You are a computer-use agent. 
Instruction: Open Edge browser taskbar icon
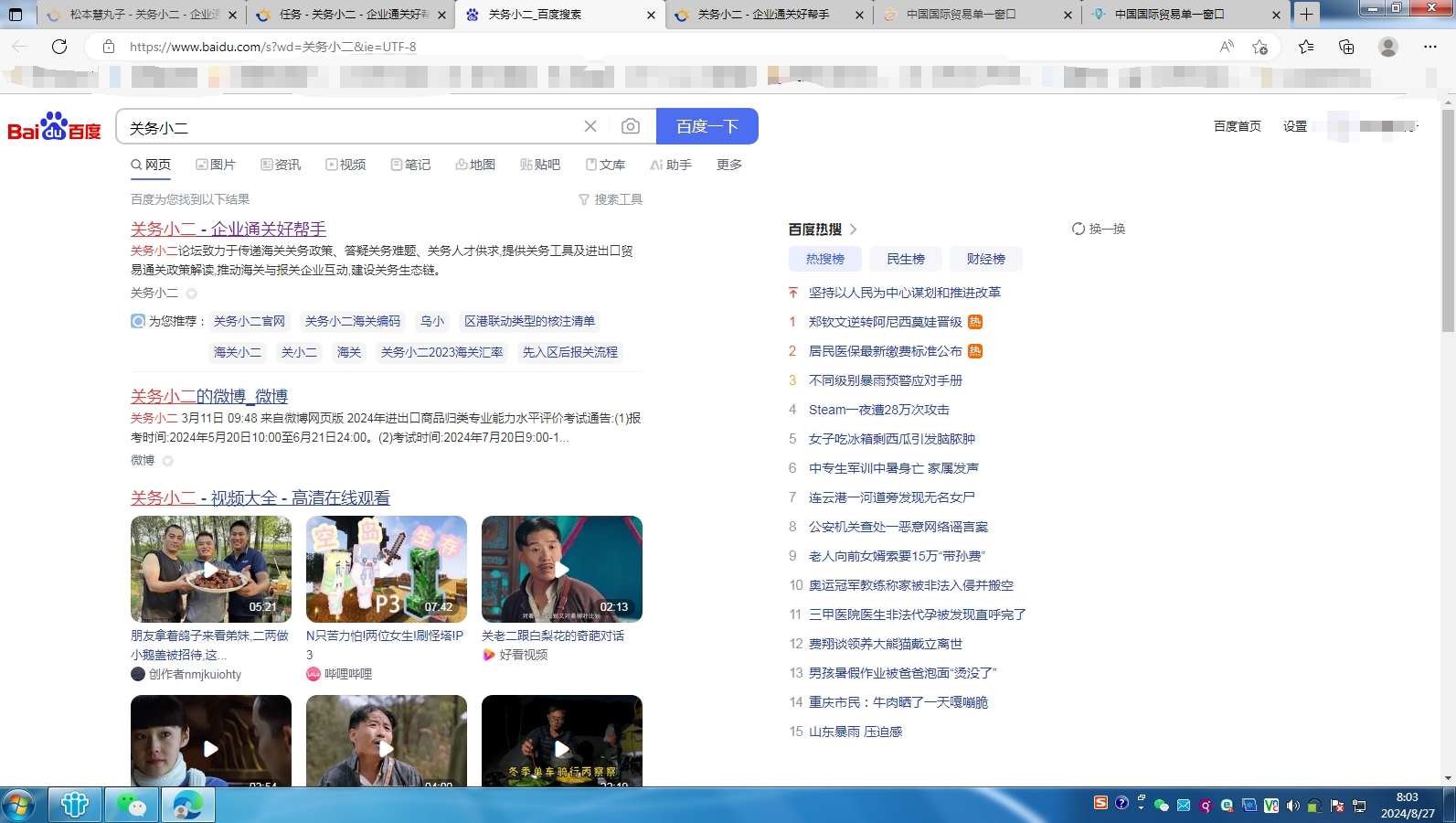(x=187, y=805)
